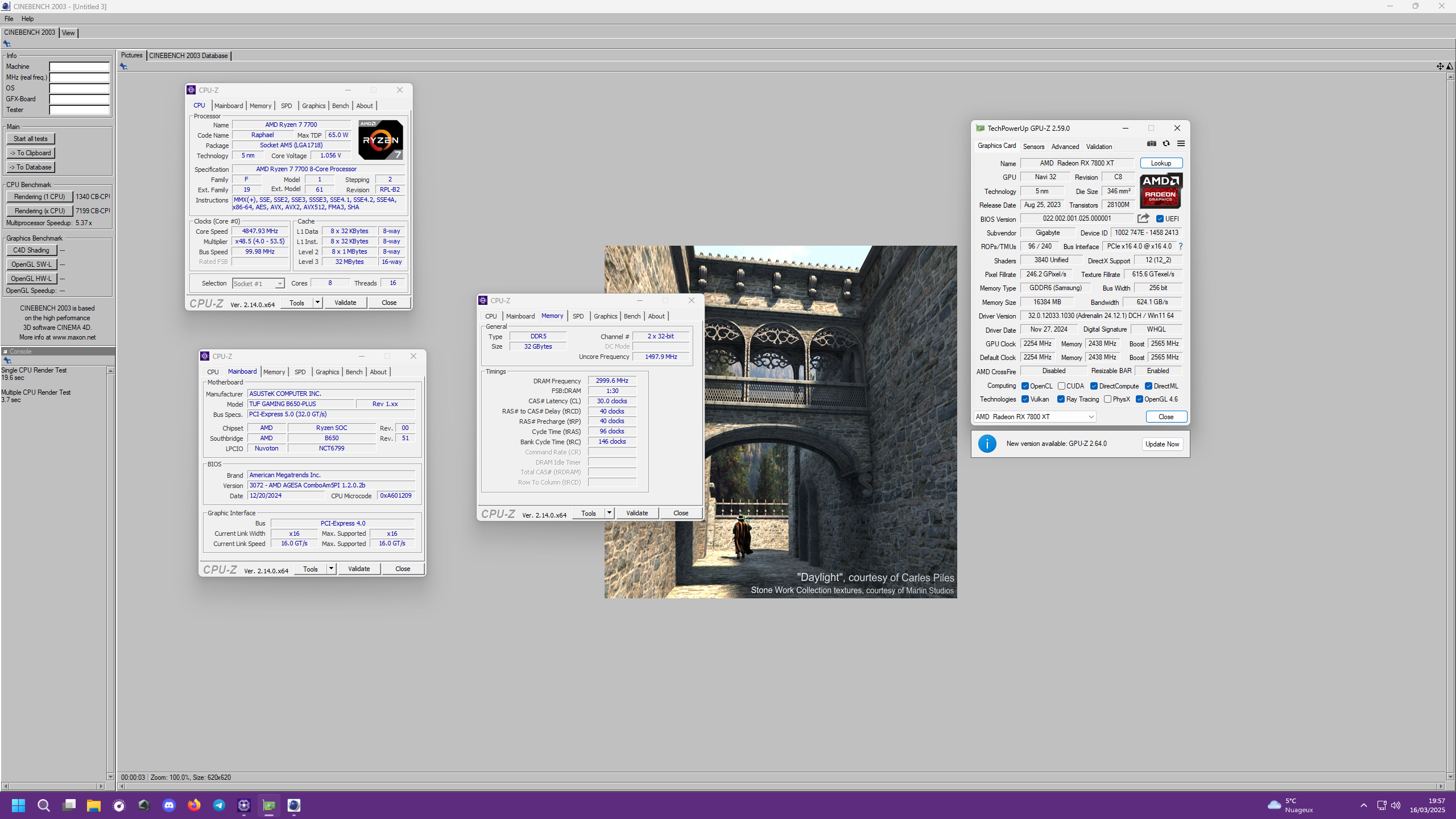Image resolution: width=1456 pixels, height=819 pixels.
Task: Toggle the DirectCompute checkbox
Action: pos(1094,386)
